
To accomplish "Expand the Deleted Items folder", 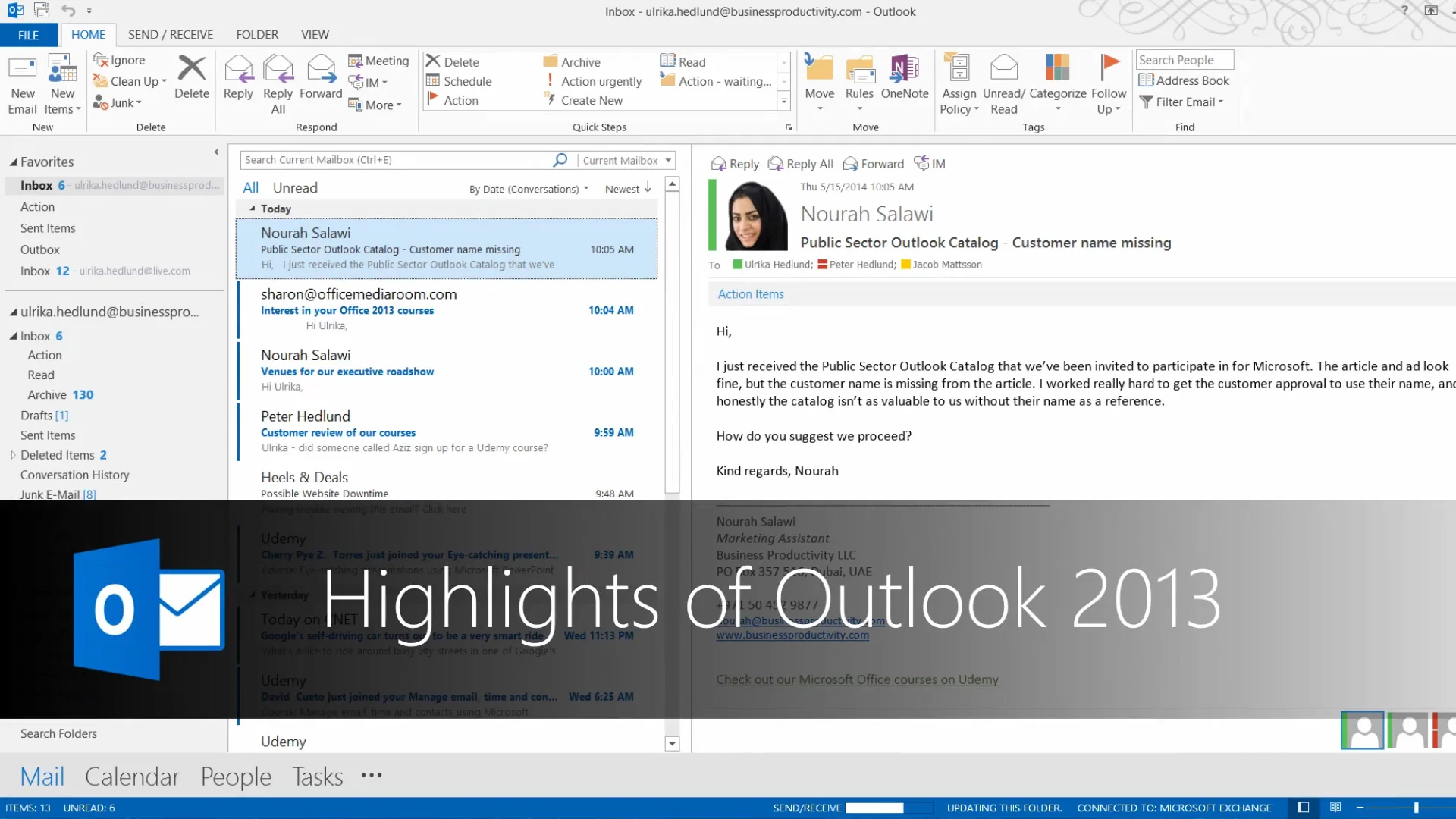I will [x=13, y=455].
